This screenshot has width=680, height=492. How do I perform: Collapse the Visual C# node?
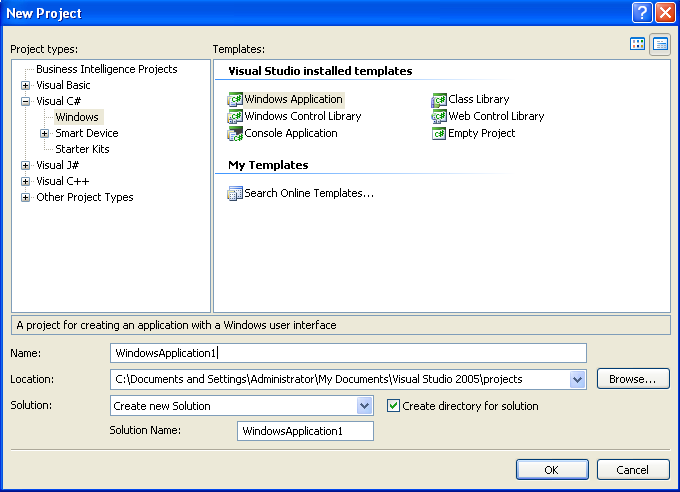26,102
